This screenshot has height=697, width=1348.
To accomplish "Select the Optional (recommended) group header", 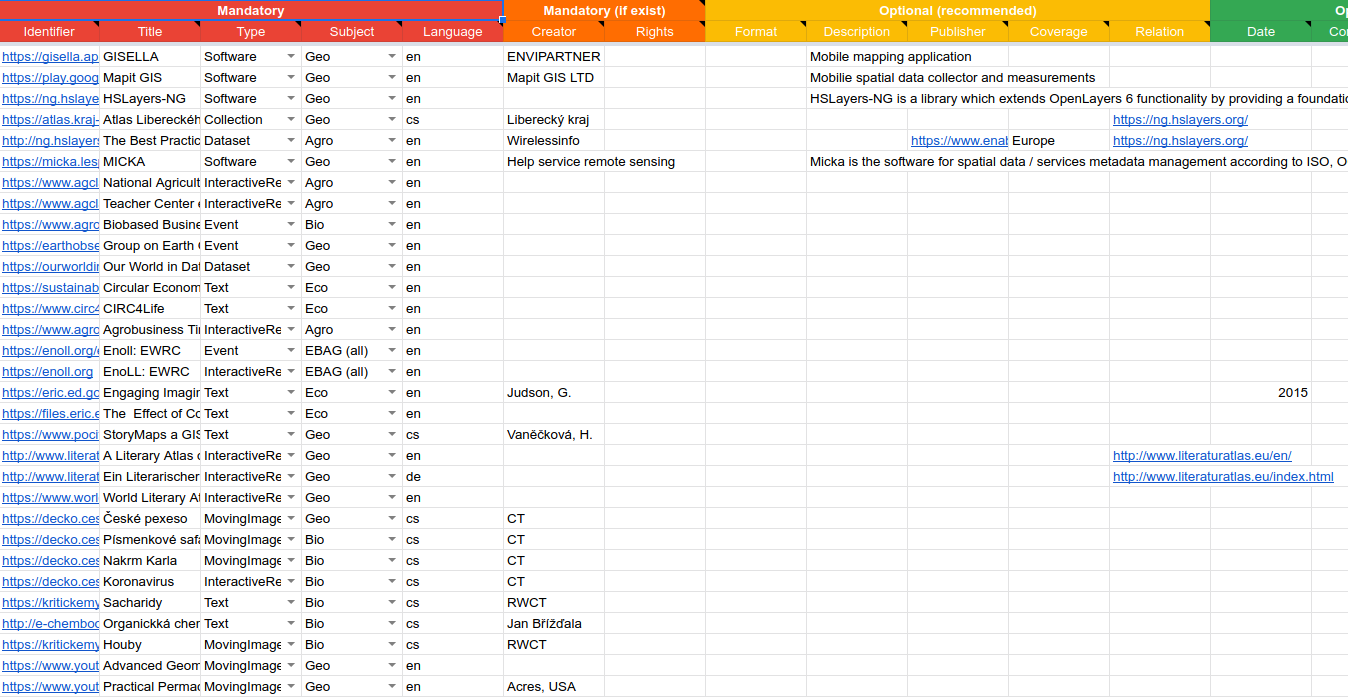I will [x=958, y=11].
